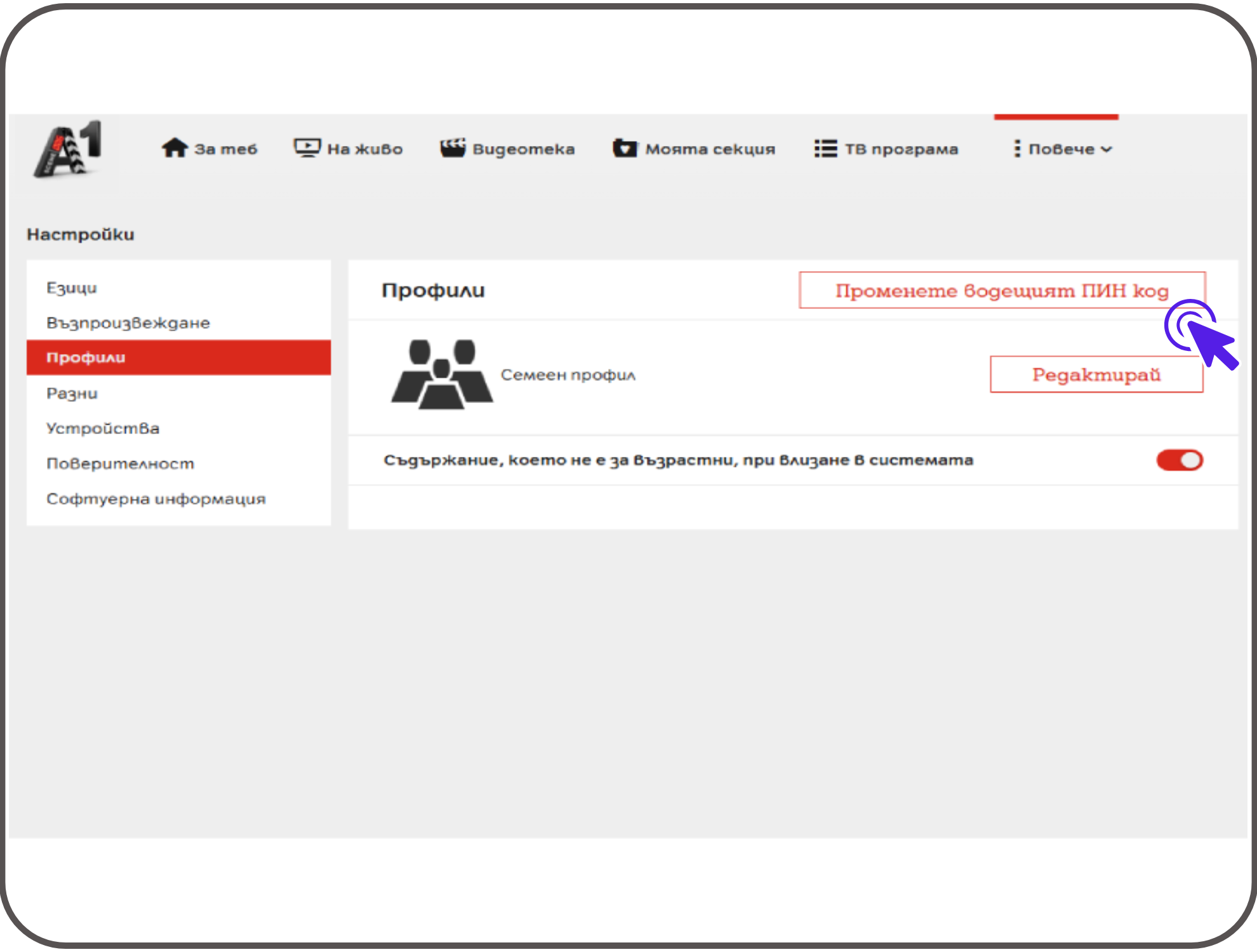Viewport: 1257px width, 952px height.
Task: Show Софтуерна информация
Action: pos(156,499)
